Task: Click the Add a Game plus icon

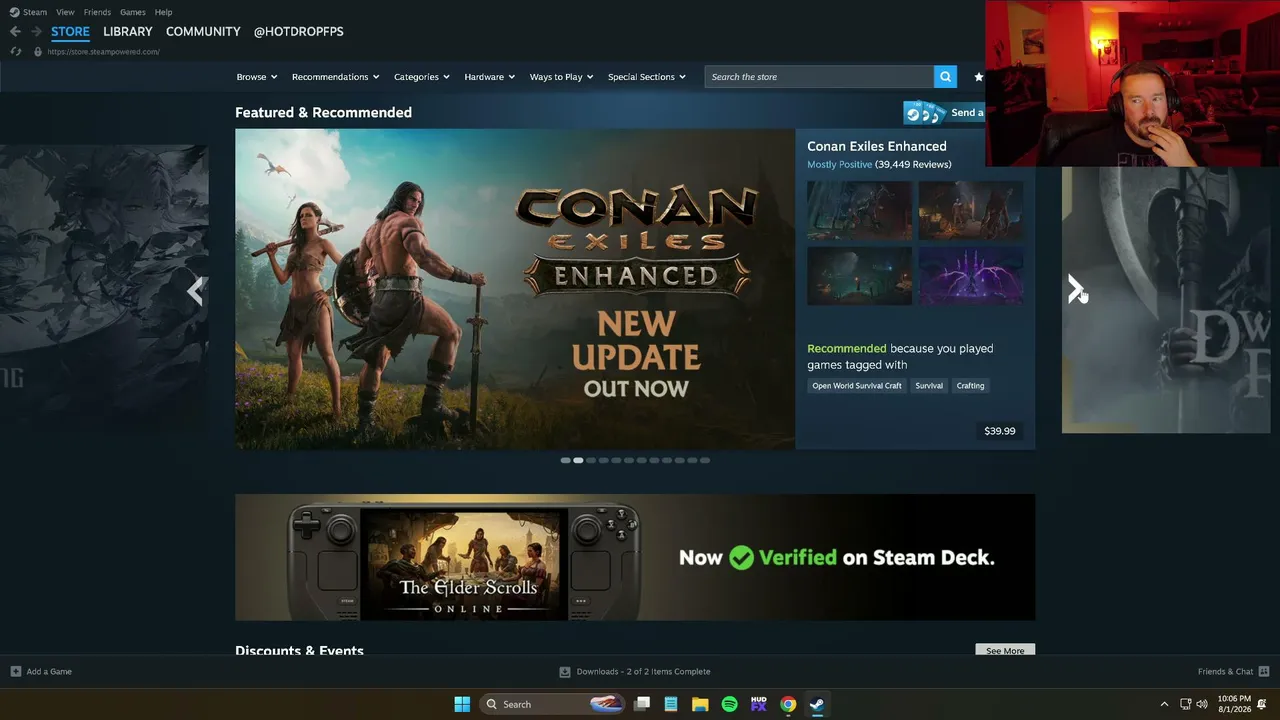Action: [15, 672]
